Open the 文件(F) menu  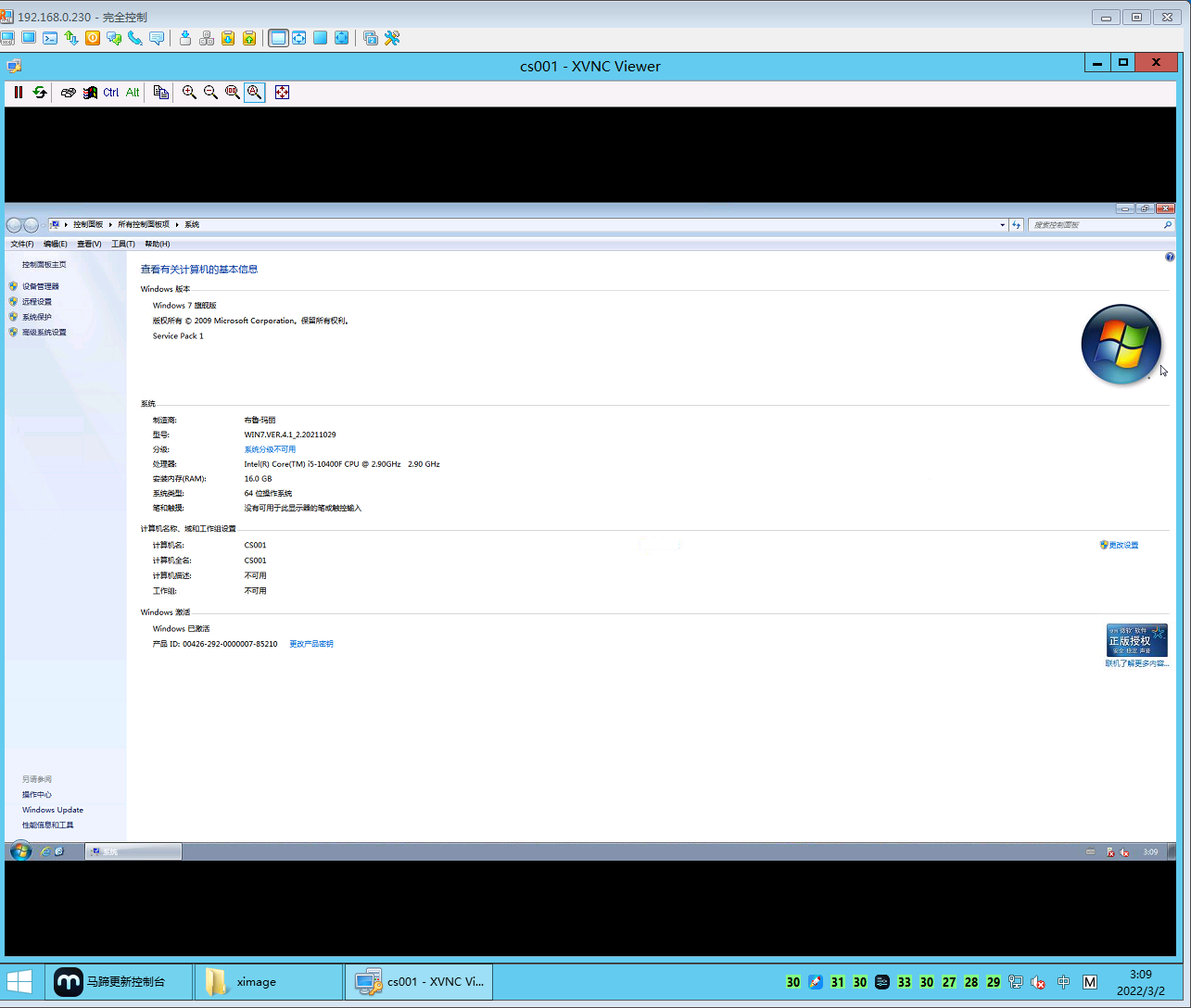22,245
